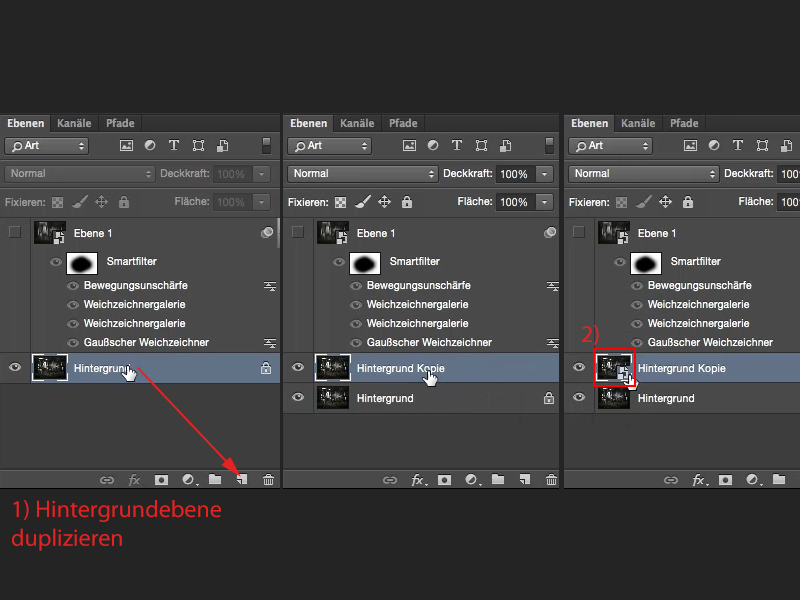Click fx layer style icon in middle panel

pyautogui.click(x=418, y=480)
